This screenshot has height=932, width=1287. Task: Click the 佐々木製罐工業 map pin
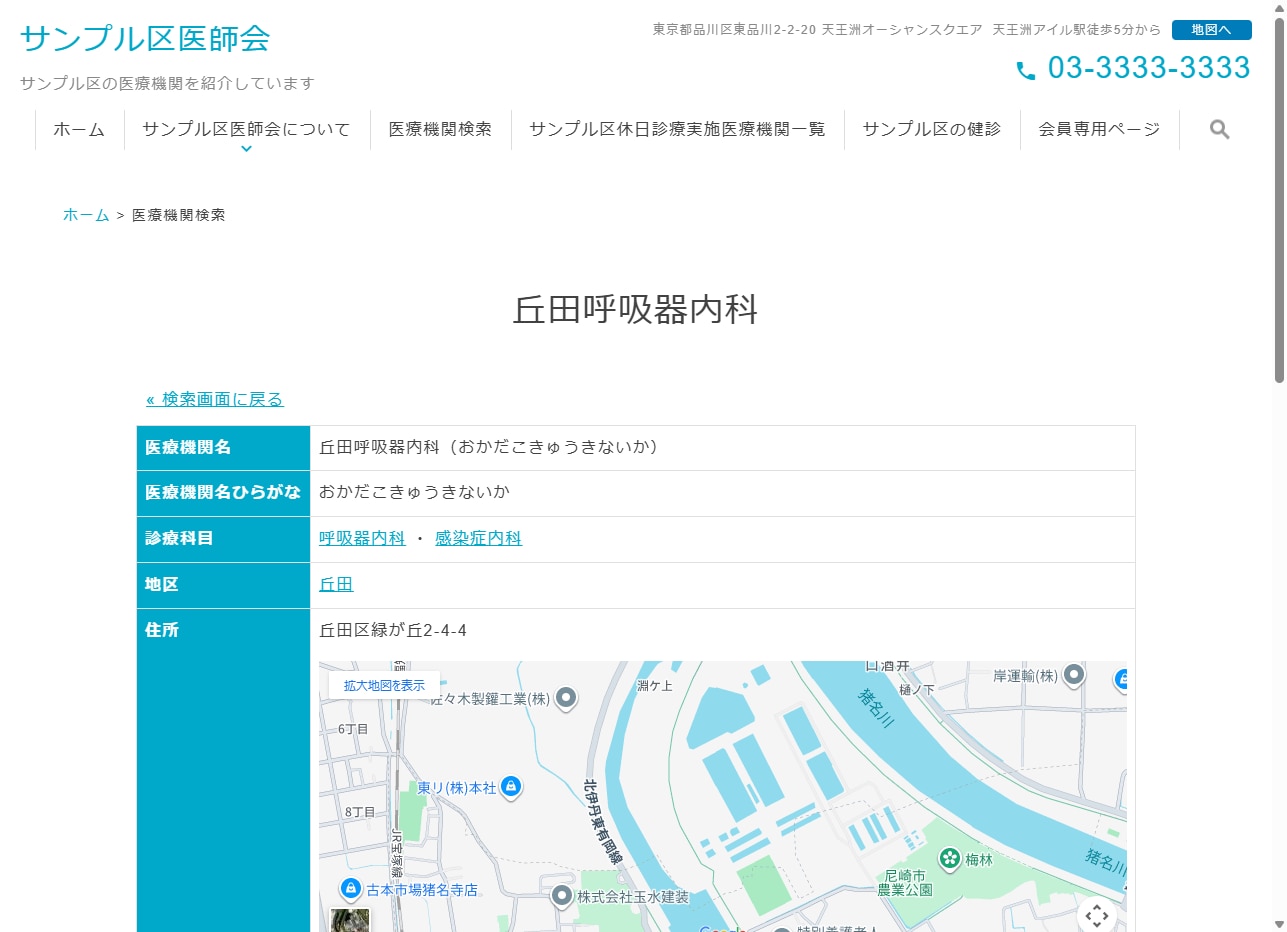pyautogui.click(x=566, y=698)
